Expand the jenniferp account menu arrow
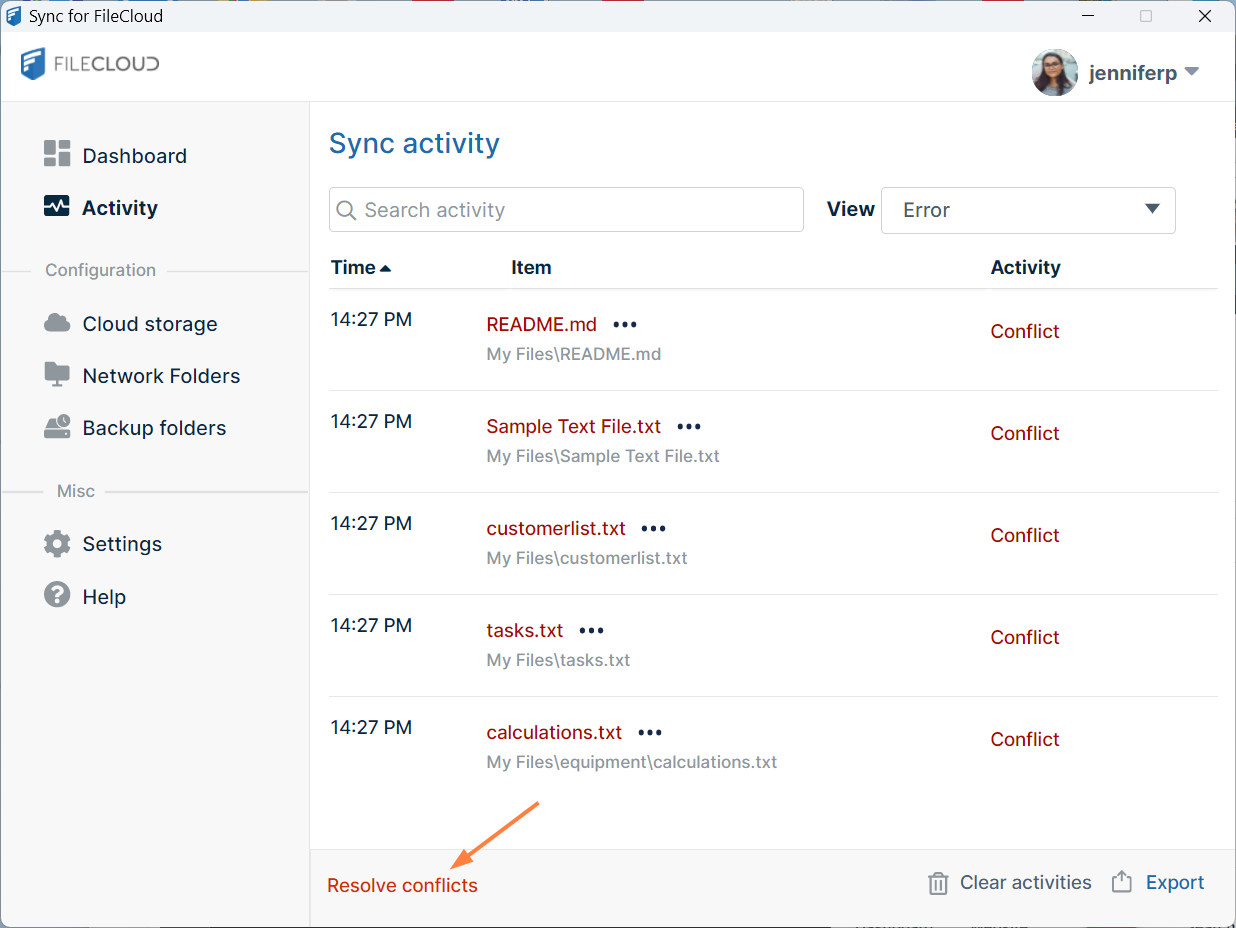 click(1191, 72)
